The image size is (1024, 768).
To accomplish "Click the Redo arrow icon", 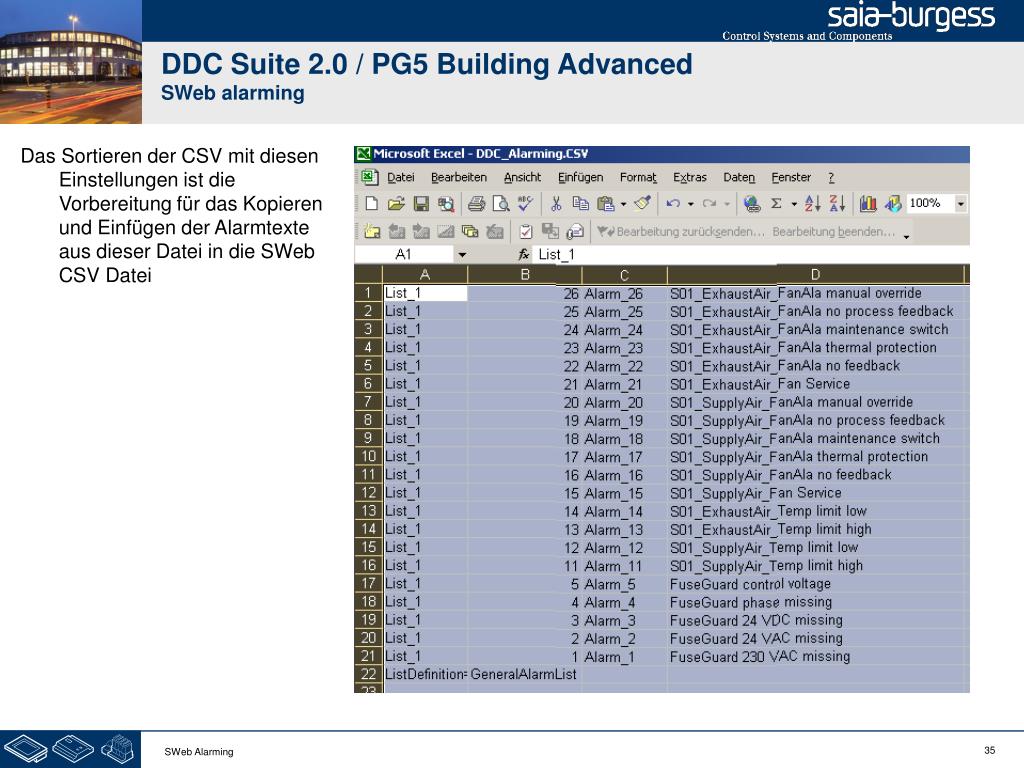I will click(x=709, y=204).
